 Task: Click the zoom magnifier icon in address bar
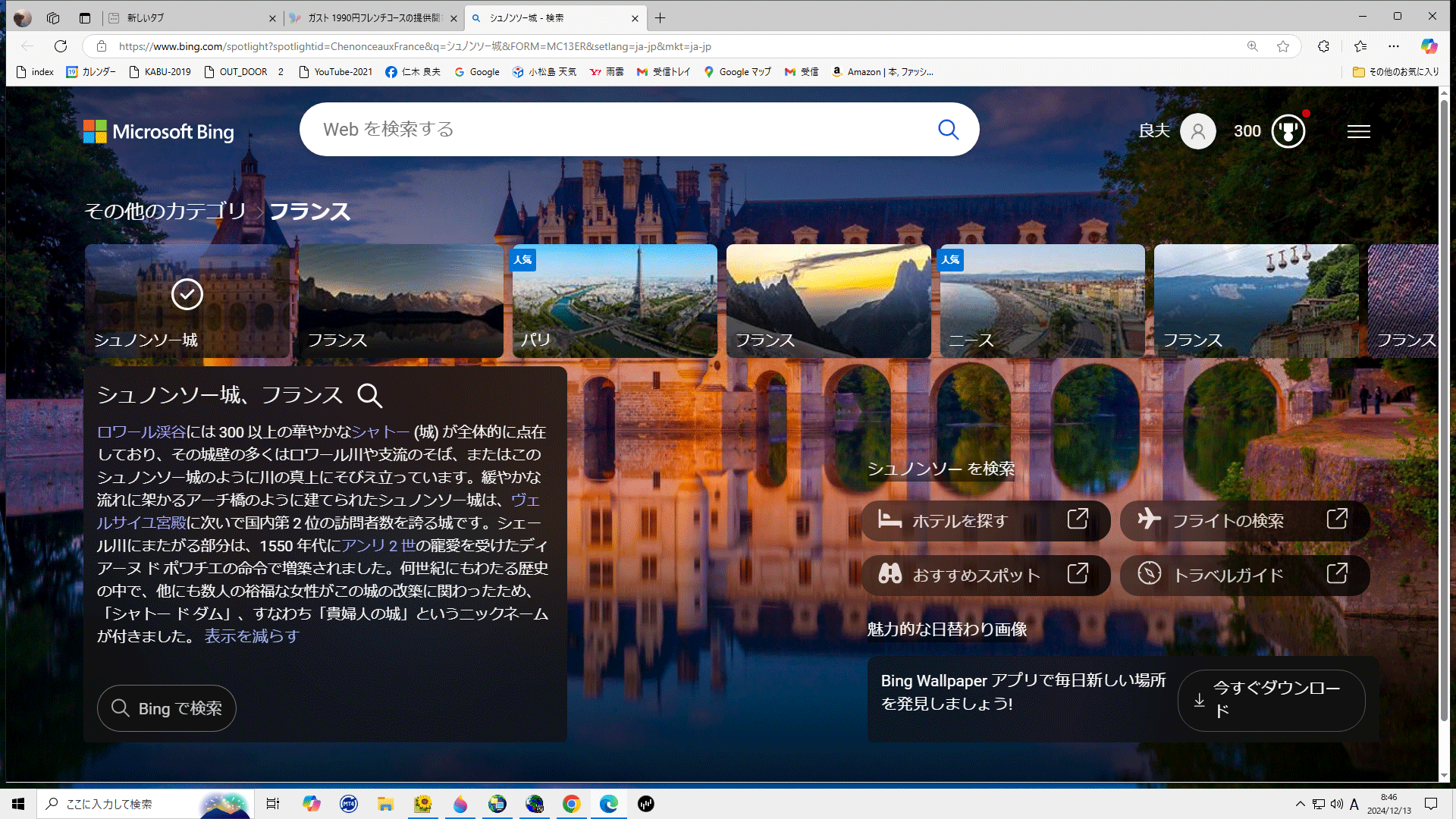tap(1253, 46)
